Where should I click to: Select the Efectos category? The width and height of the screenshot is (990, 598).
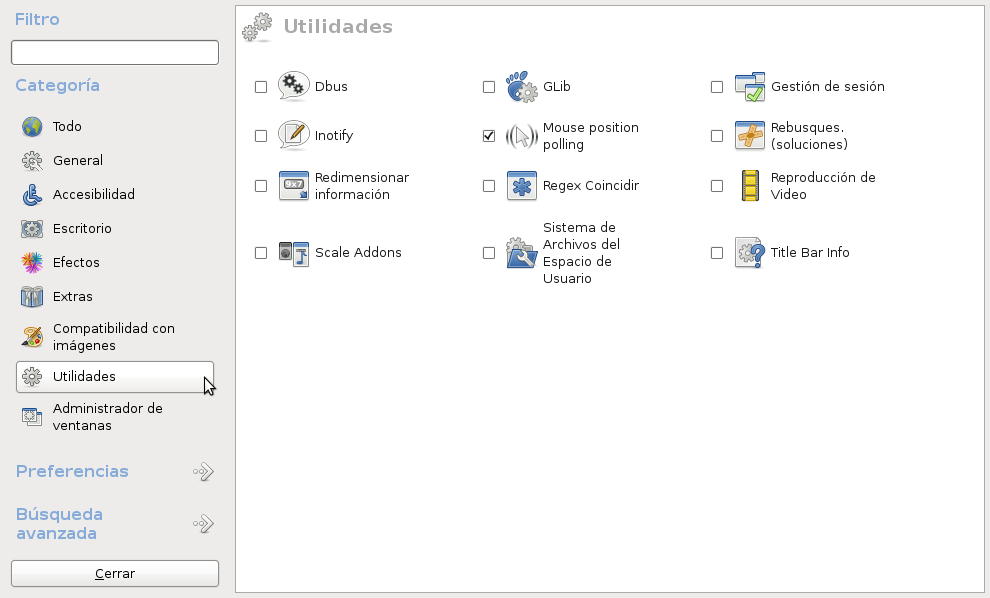[76, 263]
